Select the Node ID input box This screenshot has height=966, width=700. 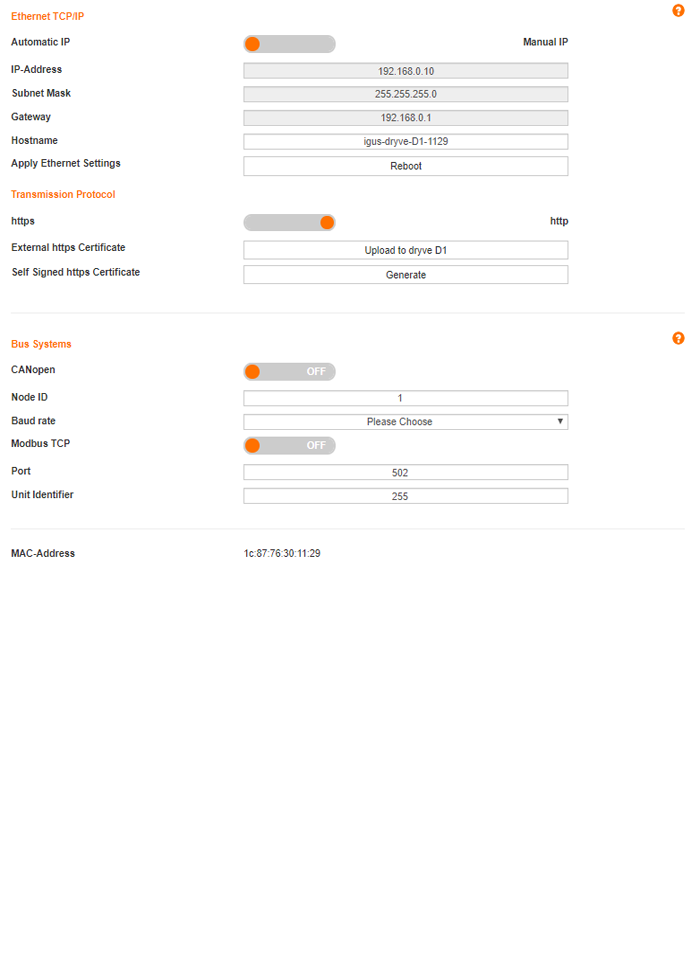tap(405, 398)
